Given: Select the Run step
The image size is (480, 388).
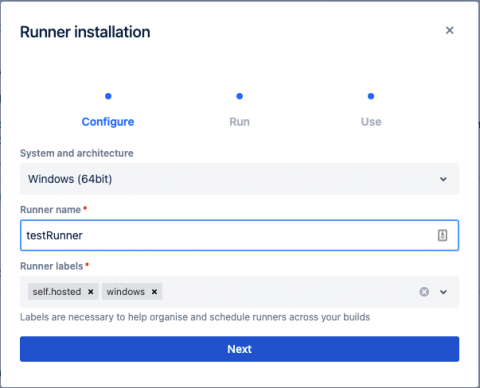Looking at the screenshot, I should (239, 122).
